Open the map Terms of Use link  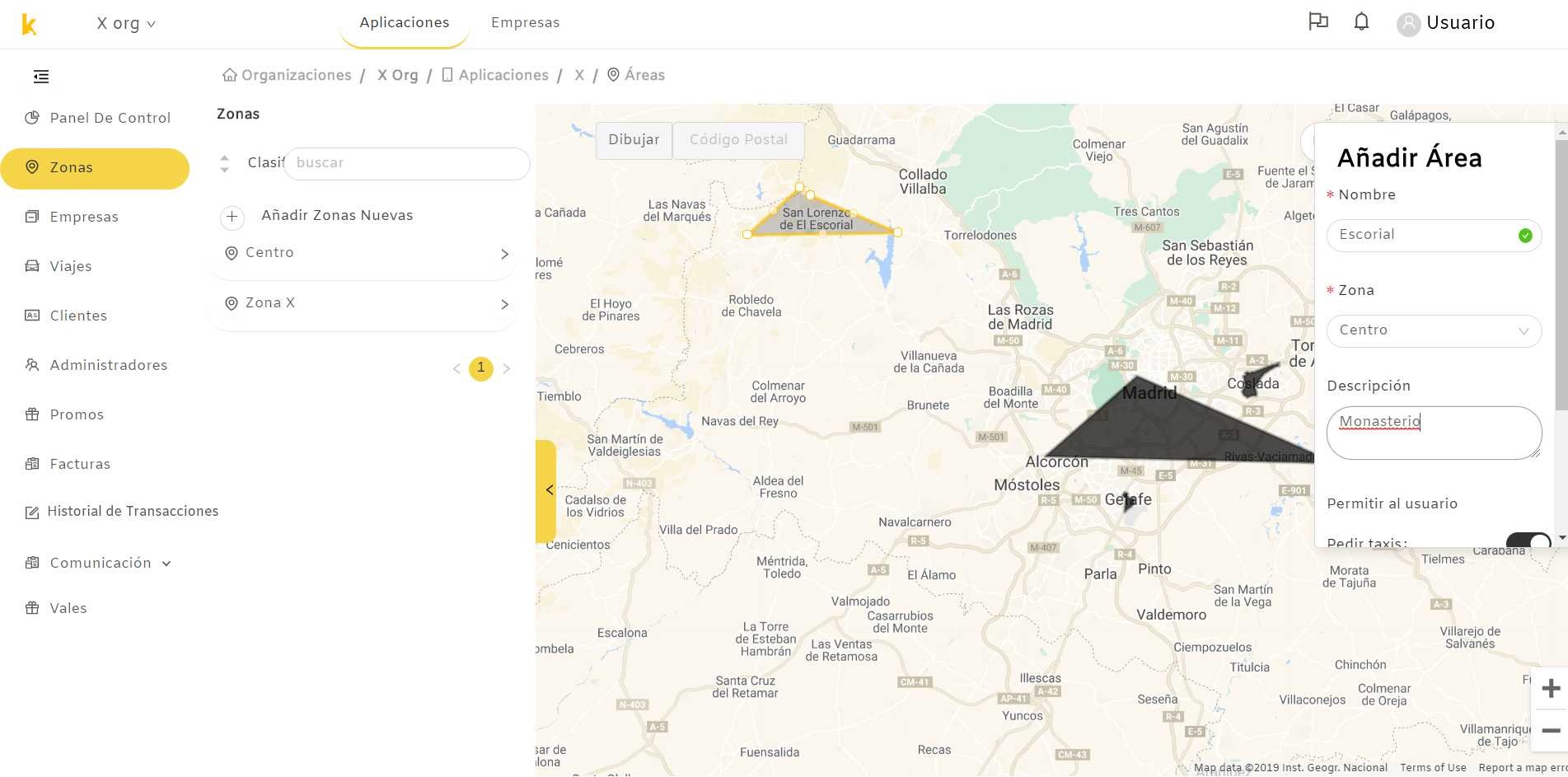[1433, 768]
